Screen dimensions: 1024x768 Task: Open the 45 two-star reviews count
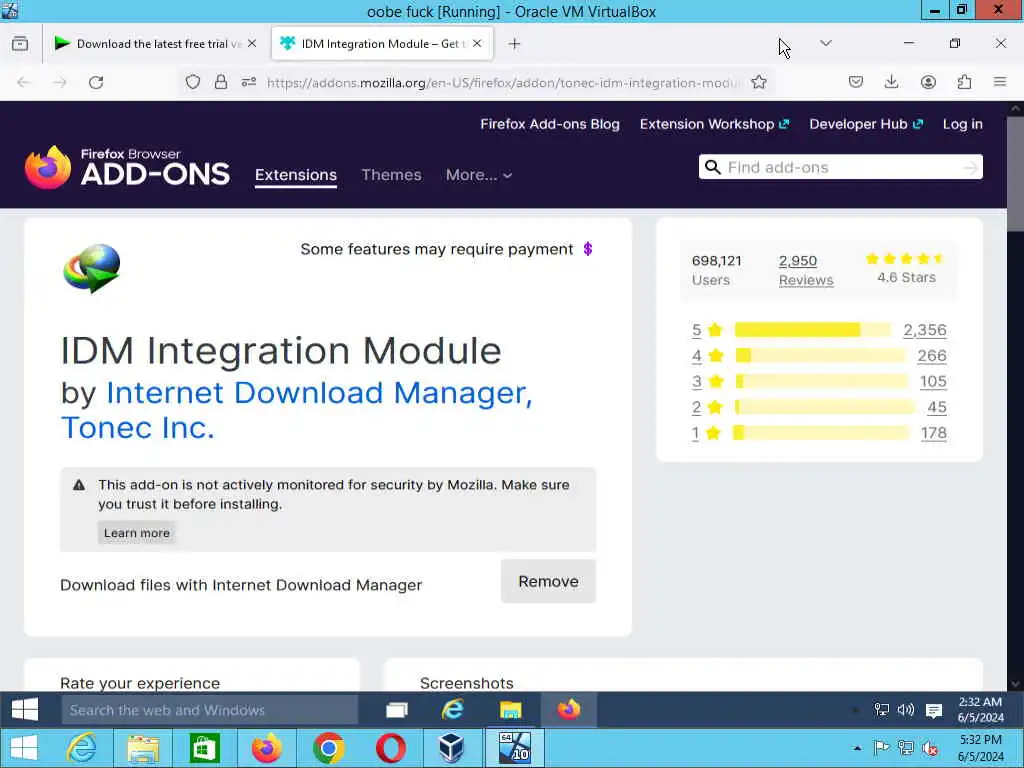click(937, 407)
